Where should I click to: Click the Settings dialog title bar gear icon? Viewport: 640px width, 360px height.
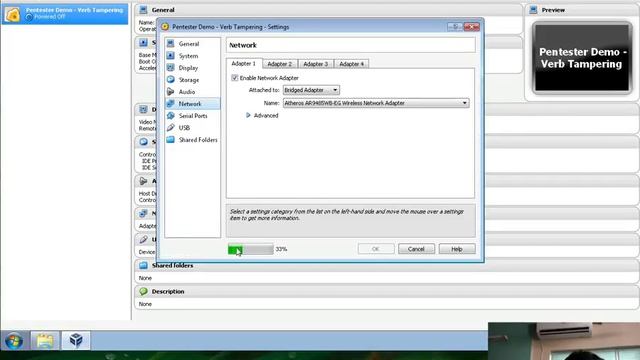point(165,27)
